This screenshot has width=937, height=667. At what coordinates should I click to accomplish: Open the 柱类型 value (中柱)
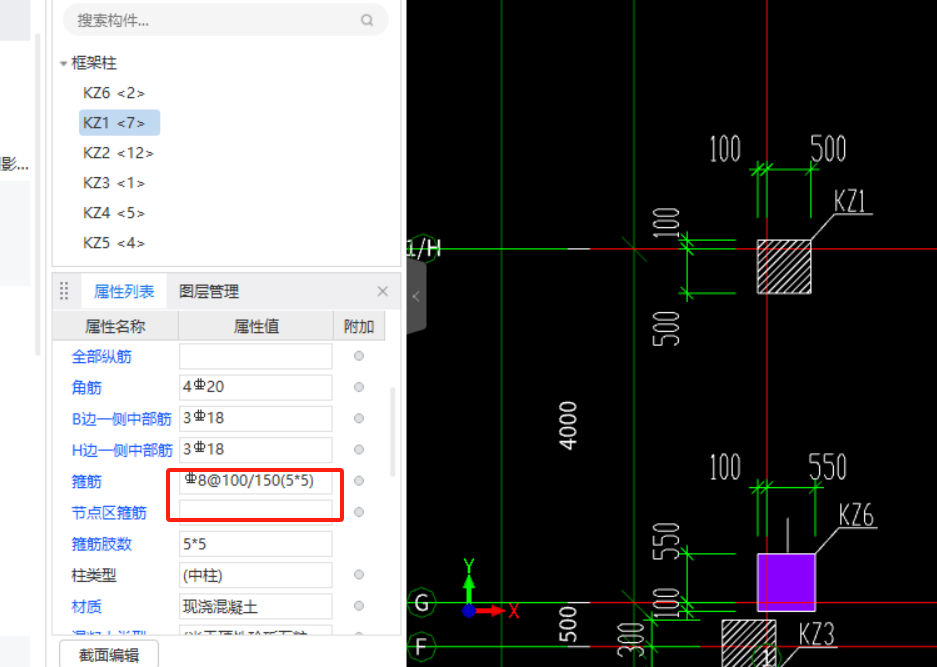[256, 575]
